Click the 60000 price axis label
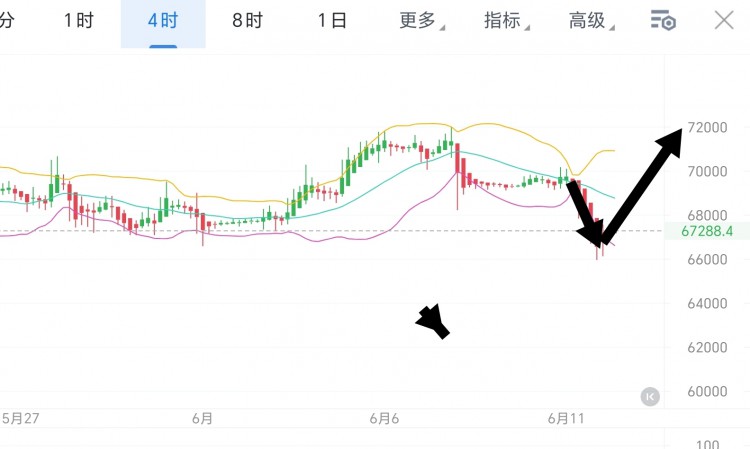Screen dimensions: 750x449 tap(708, 391)
